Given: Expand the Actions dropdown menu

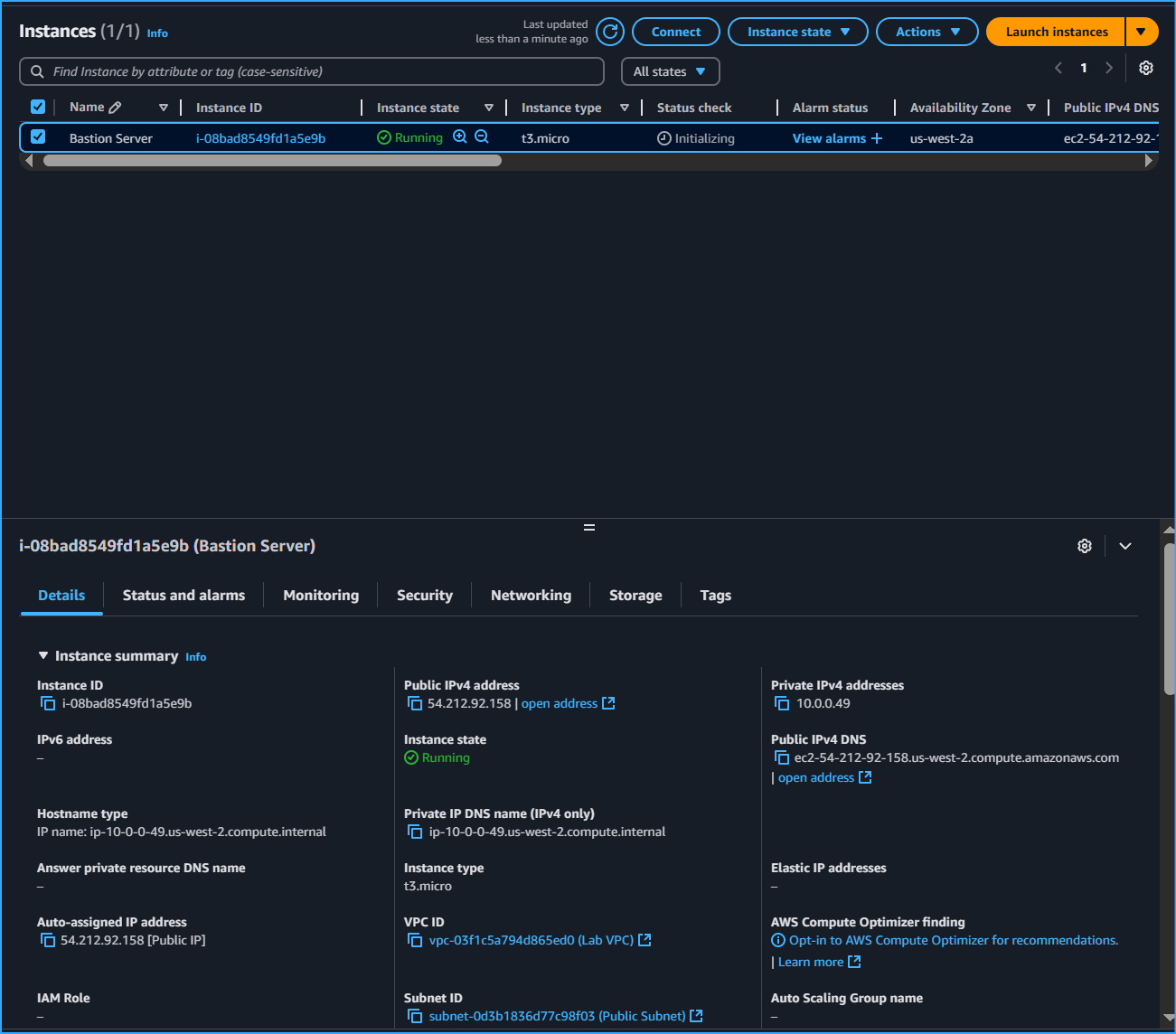Looking at the screenshot, I should pos(927,32).
